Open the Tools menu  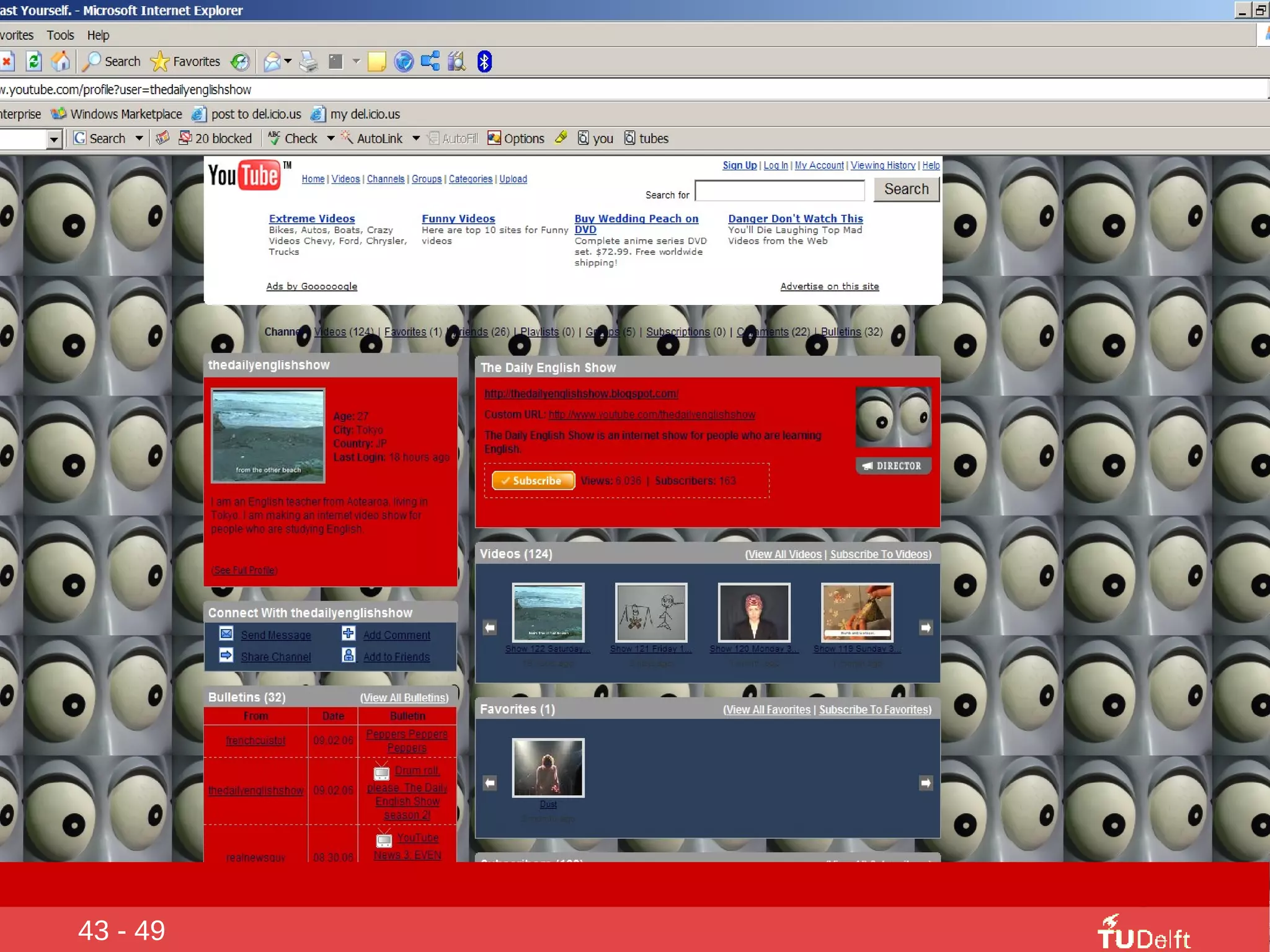click(60, 35)
